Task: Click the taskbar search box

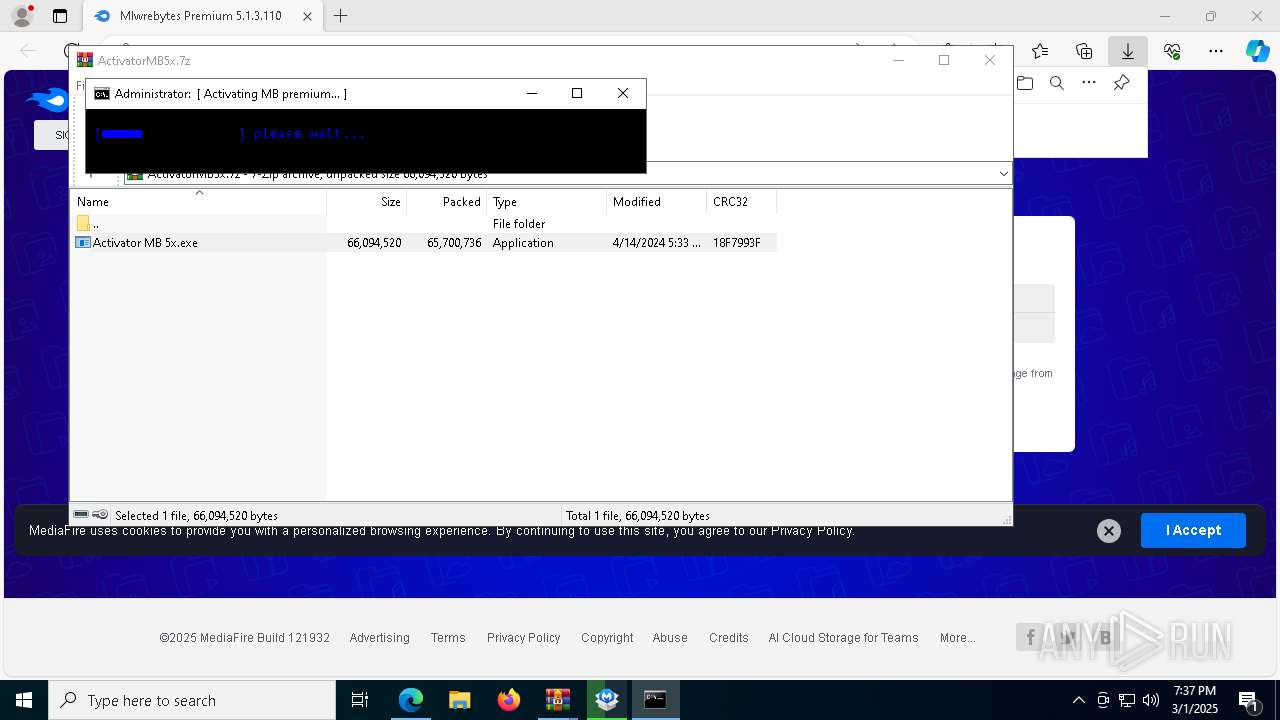Action: coord(192,700)
